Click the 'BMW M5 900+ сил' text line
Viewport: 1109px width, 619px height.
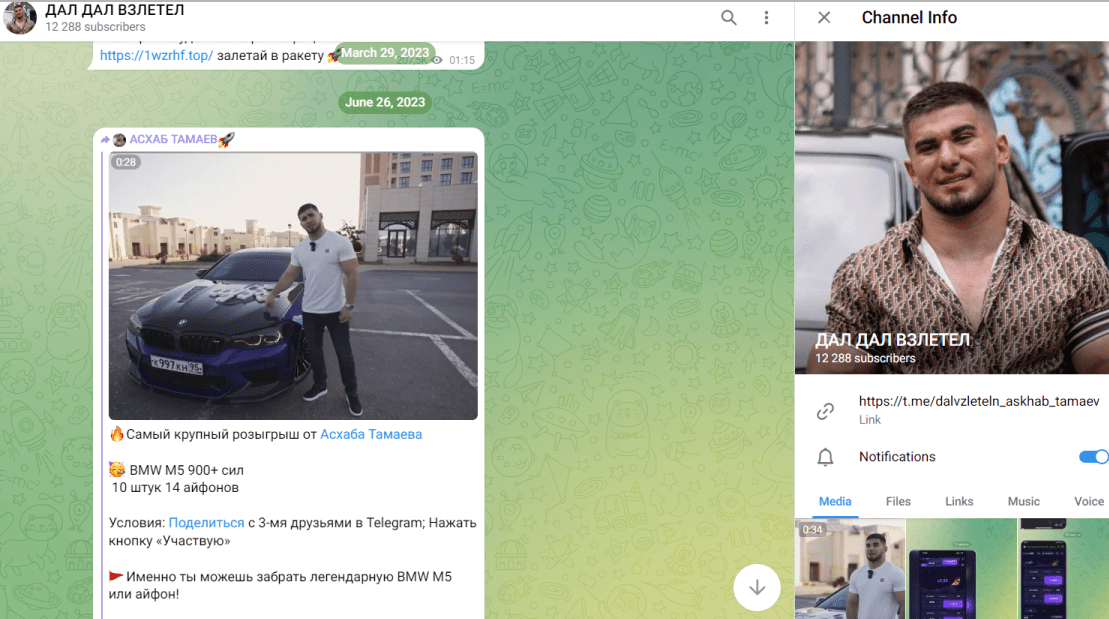[x=186, y=470]
